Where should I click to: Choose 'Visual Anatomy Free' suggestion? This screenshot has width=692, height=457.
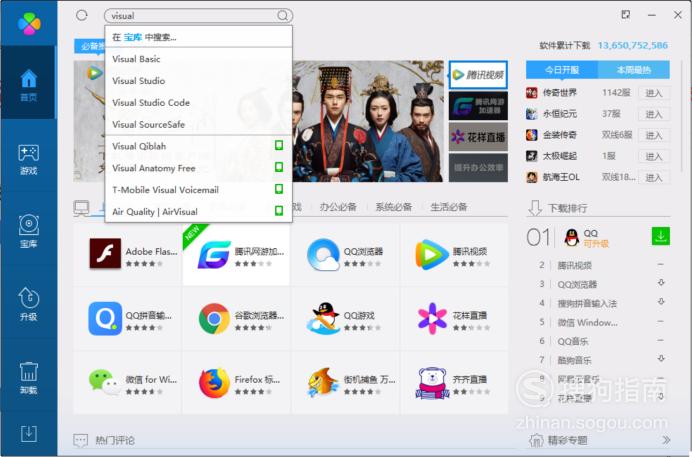pos(199,168)
